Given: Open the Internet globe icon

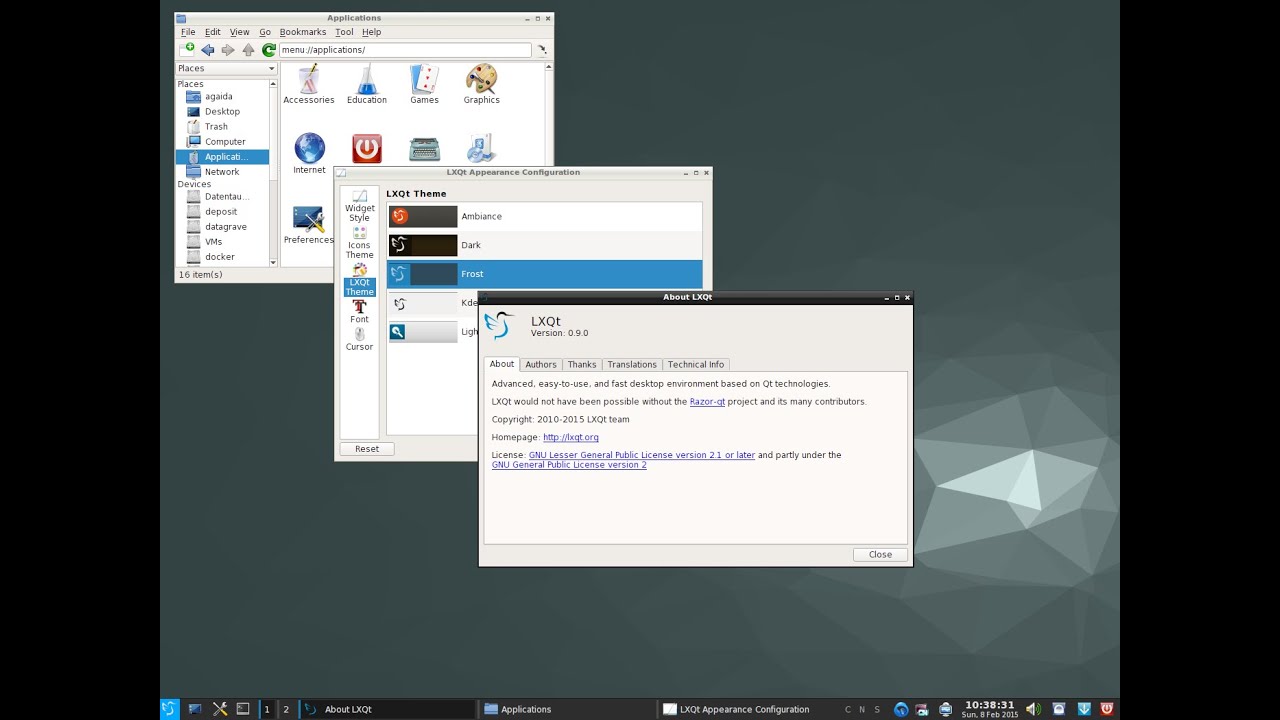Looking at the screenshot, I should click(309, 154).
